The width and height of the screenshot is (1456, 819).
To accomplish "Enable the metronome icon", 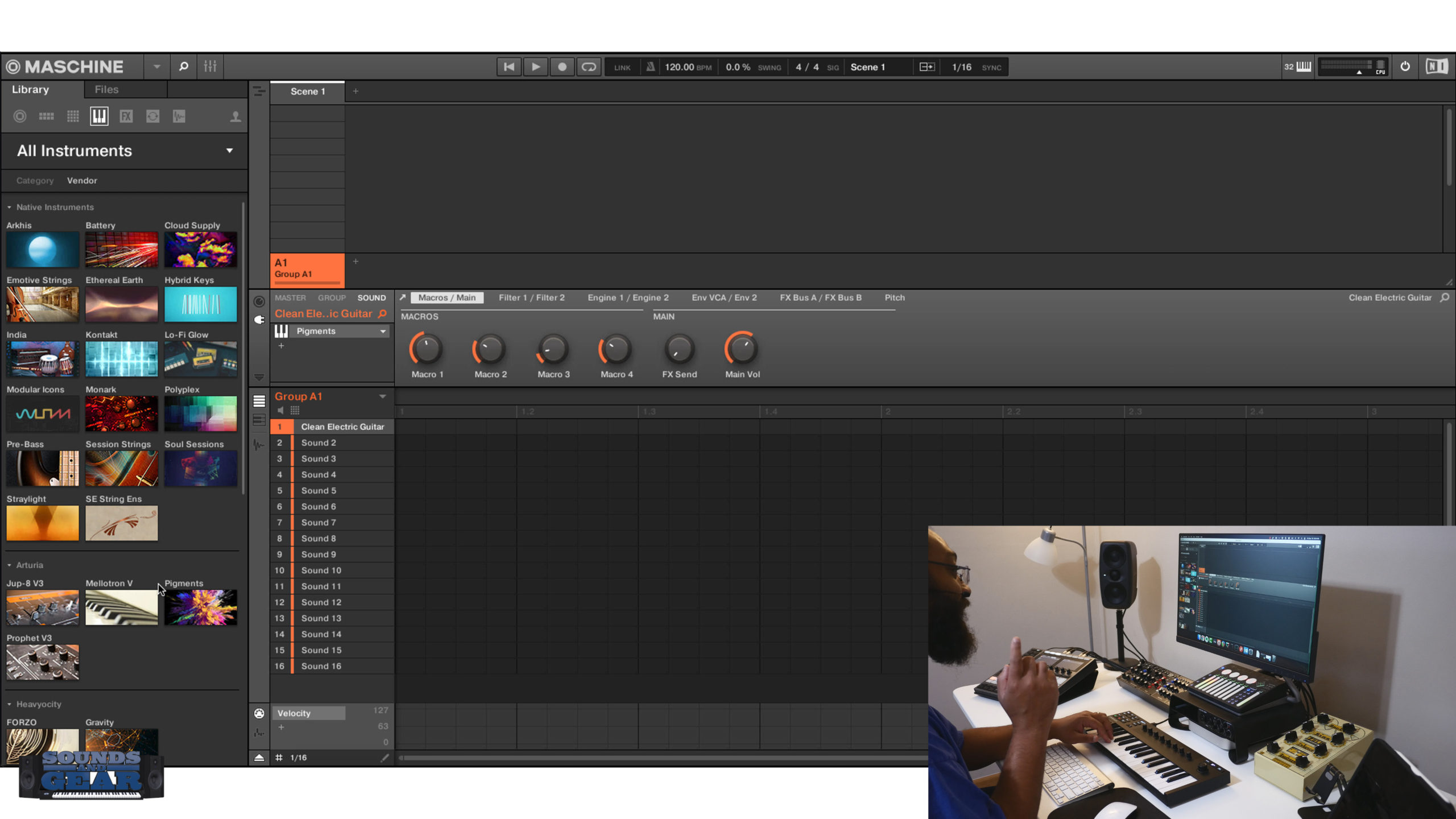I will pyautogui.click(x=650, y=67).
